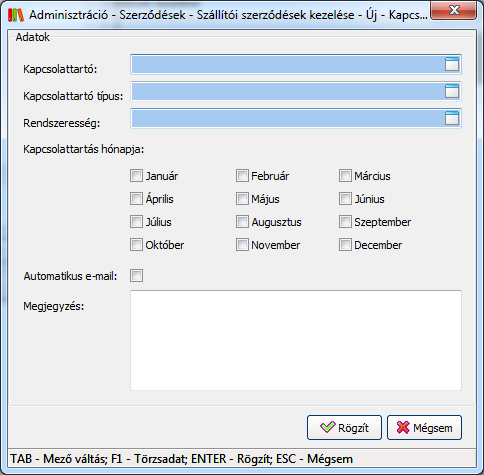Tick the December checkbox
Viewport: 484px width, 475px height.
click(345, 245)
